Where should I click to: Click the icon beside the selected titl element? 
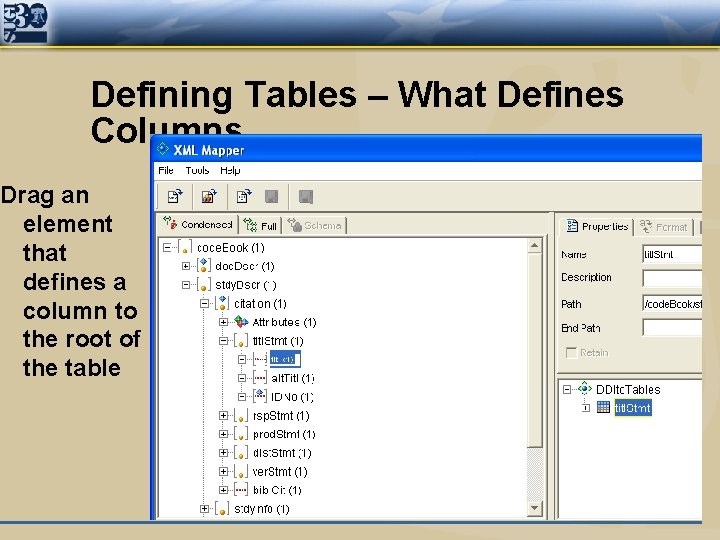(x=260, y=359)
